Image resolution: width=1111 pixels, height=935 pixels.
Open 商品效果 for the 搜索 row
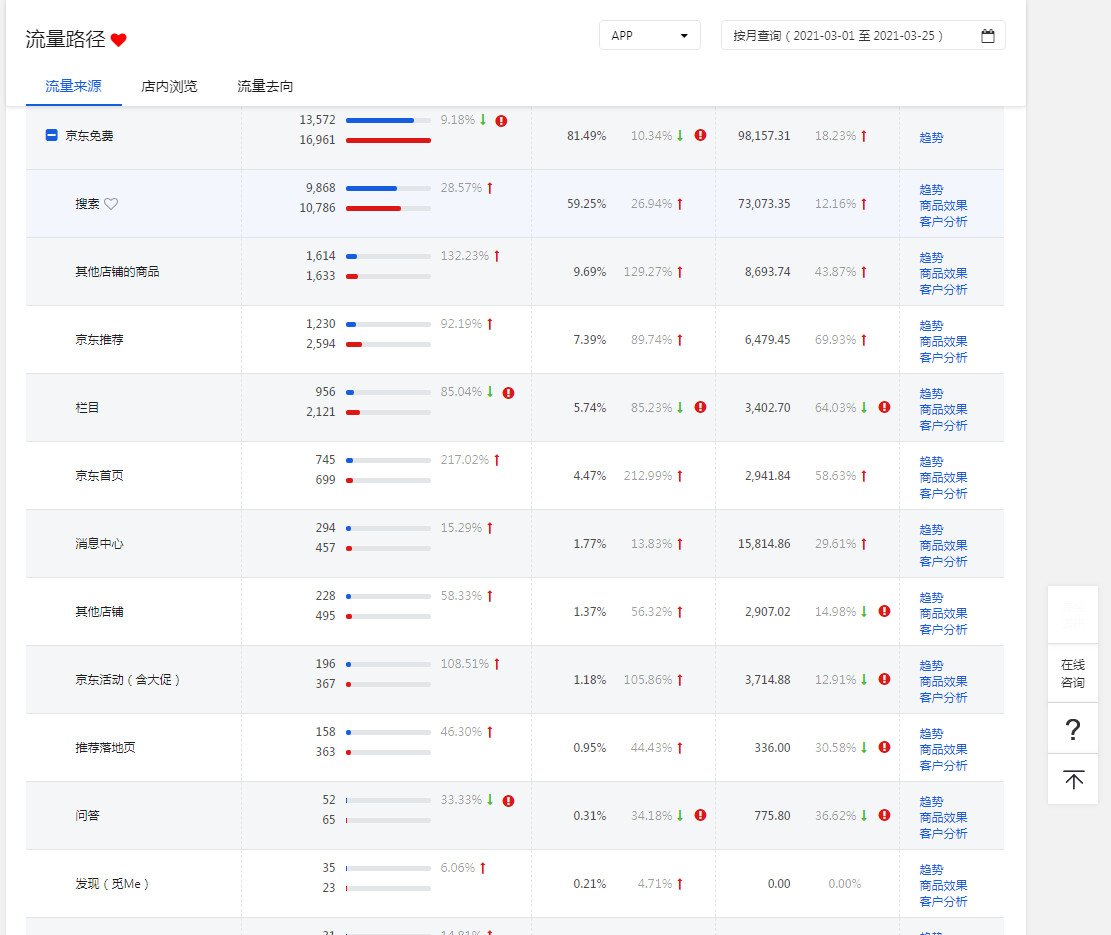pyautogui.click(x=943, y=205)
